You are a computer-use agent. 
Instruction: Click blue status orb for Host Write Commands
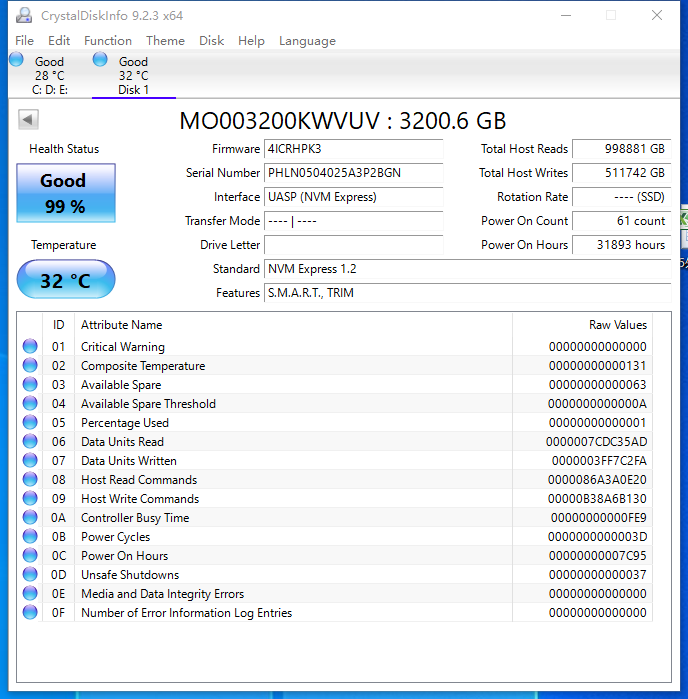(30, 498)
